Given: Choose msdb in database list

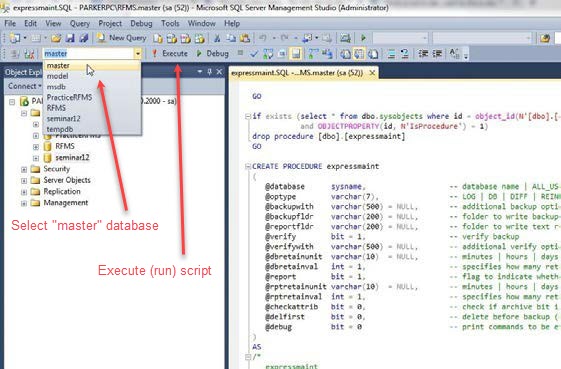Looking at the screenshot, I should click(92, 87).
